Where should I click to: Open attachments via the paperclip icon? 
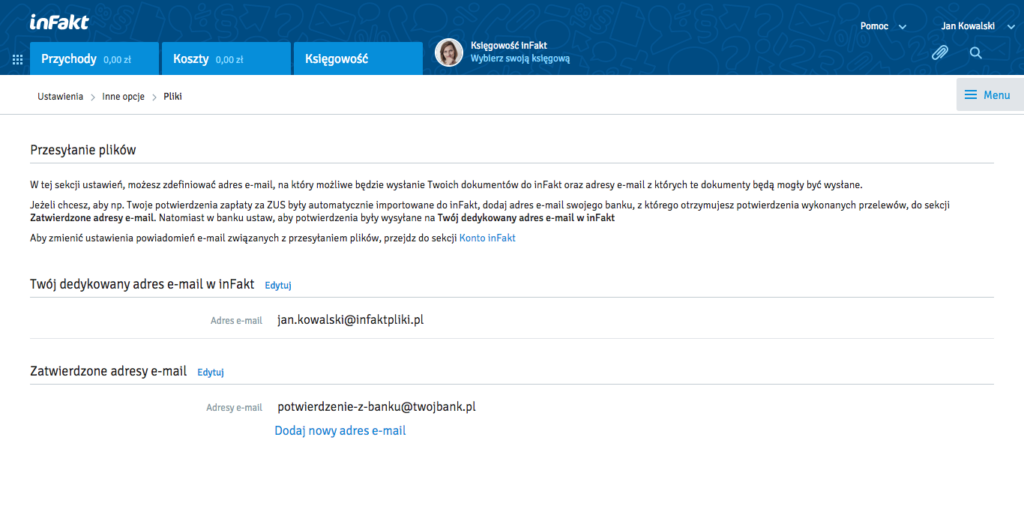pyautogui.click(x=940, y=53)
